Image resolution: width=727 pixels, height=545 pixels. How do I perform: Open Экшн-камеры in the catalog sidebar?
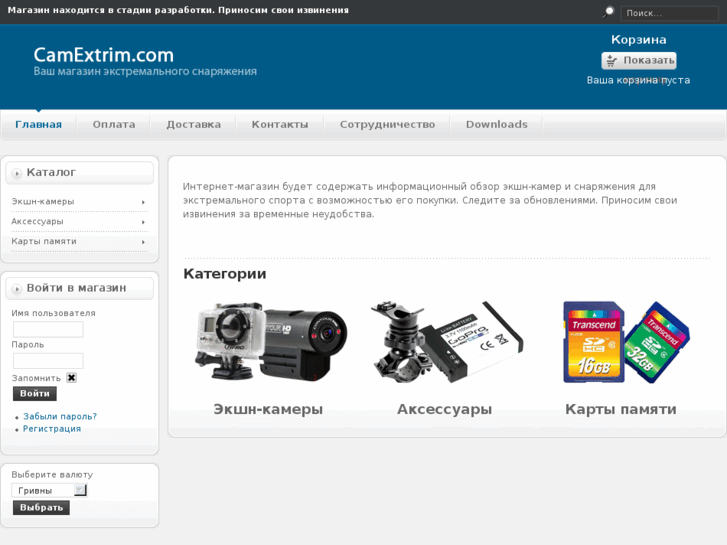(x=43, y=201)
